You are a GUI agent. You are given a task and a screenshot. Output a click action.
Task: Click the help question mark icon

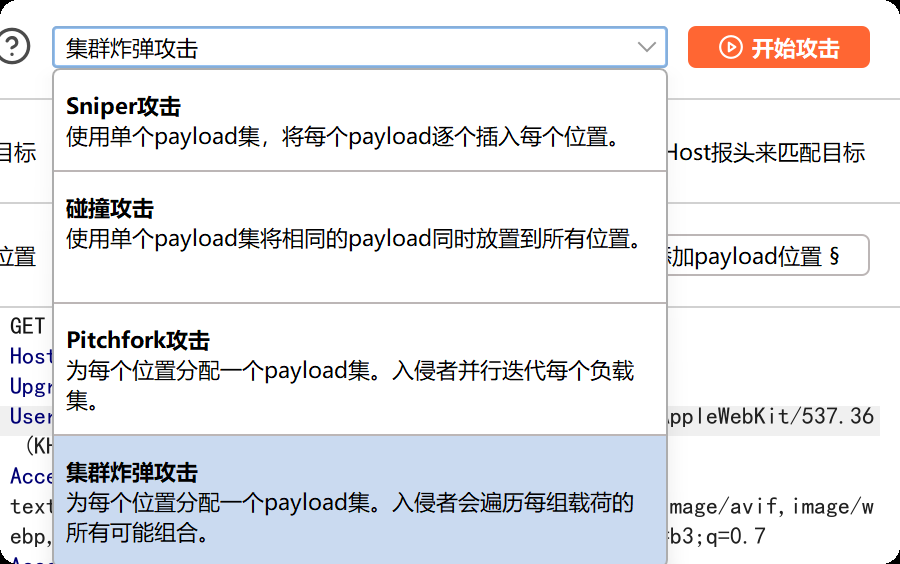coord(12,46)
